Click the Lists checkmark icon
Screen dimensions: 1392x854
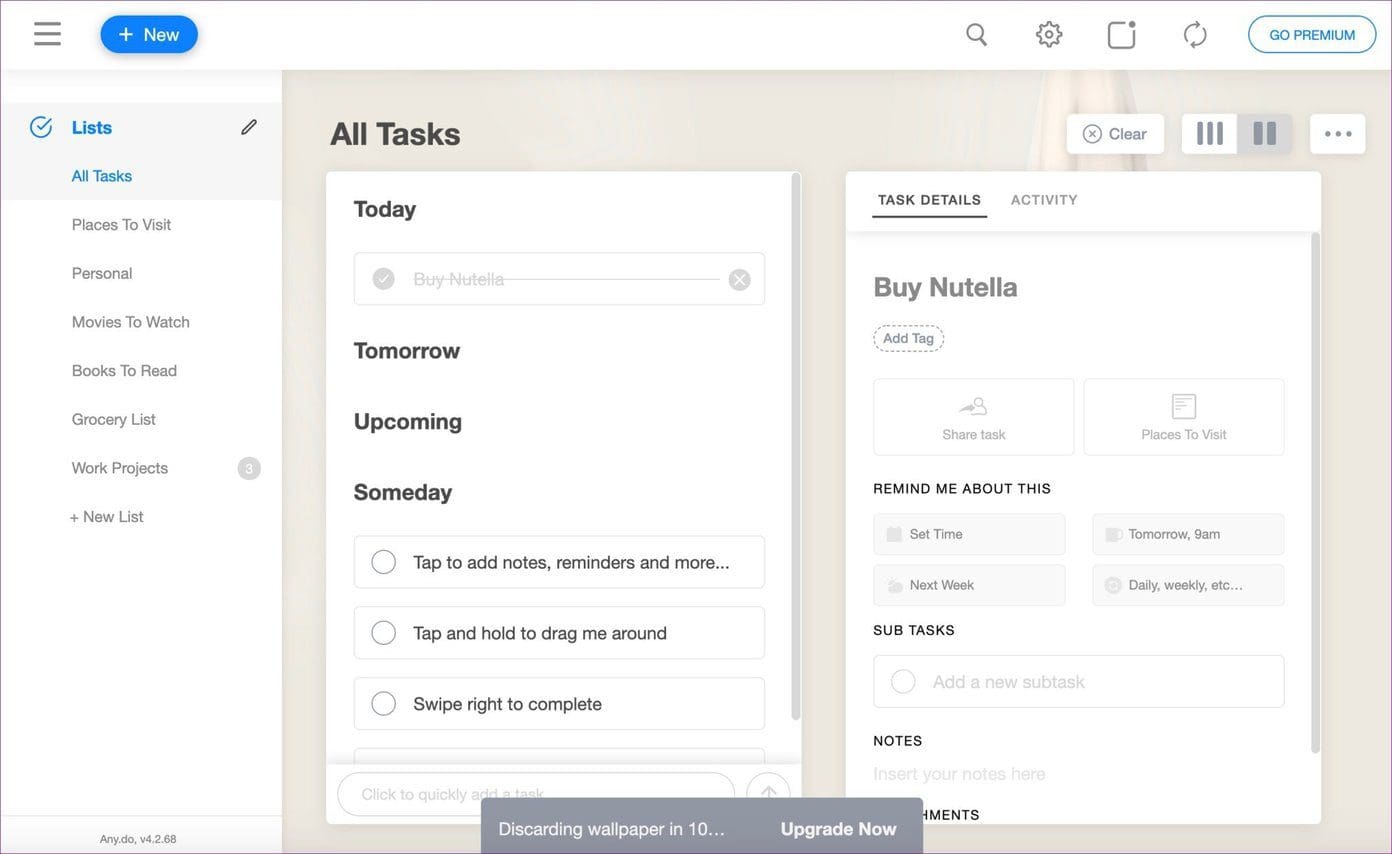[41, 127]
